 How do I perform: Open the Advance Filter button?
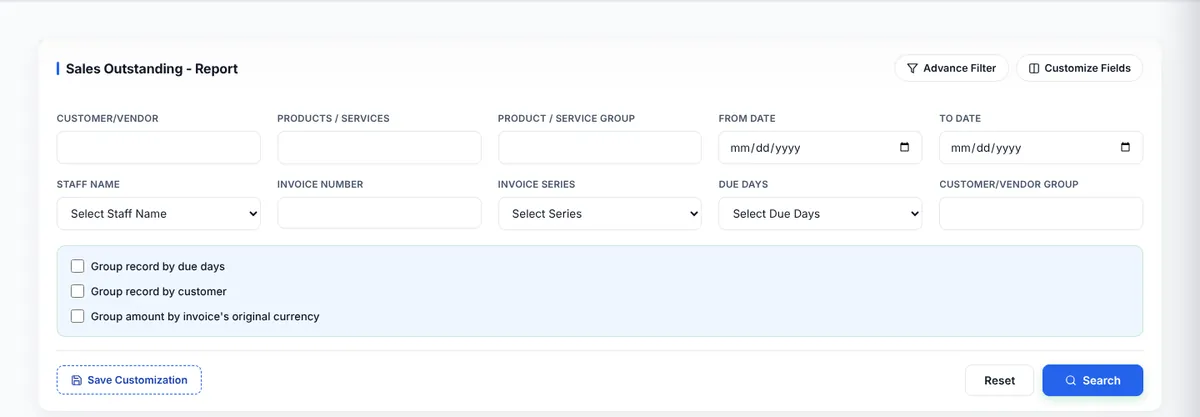pyautogui.click(x=951, y=68)
